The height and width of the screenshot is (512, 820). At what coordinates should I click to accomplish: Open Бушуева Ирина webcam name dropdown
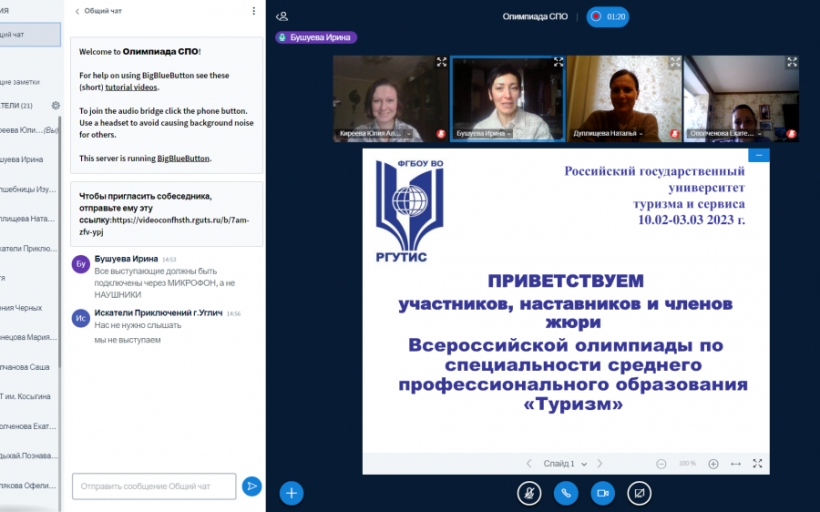(483, 134)
